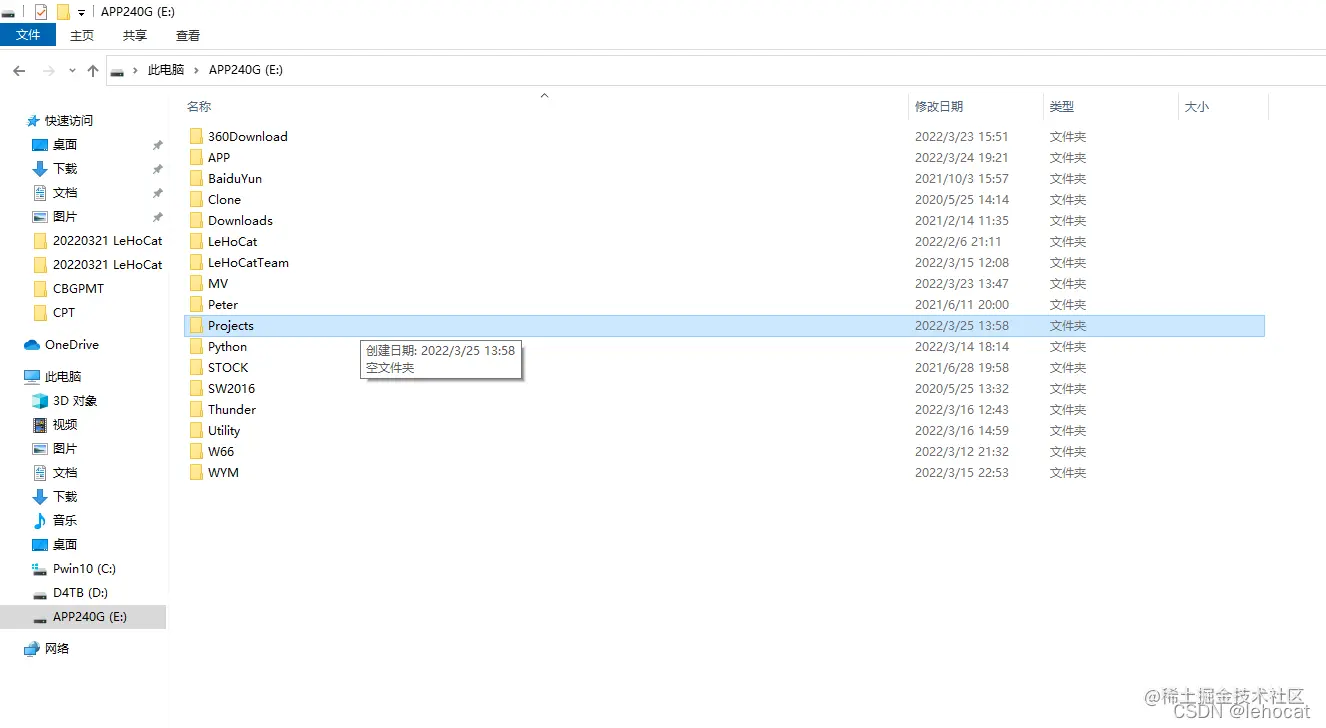Open 桌面 under 此电脑
This screenshot has height=728, width=1326.
pos(65,544)
